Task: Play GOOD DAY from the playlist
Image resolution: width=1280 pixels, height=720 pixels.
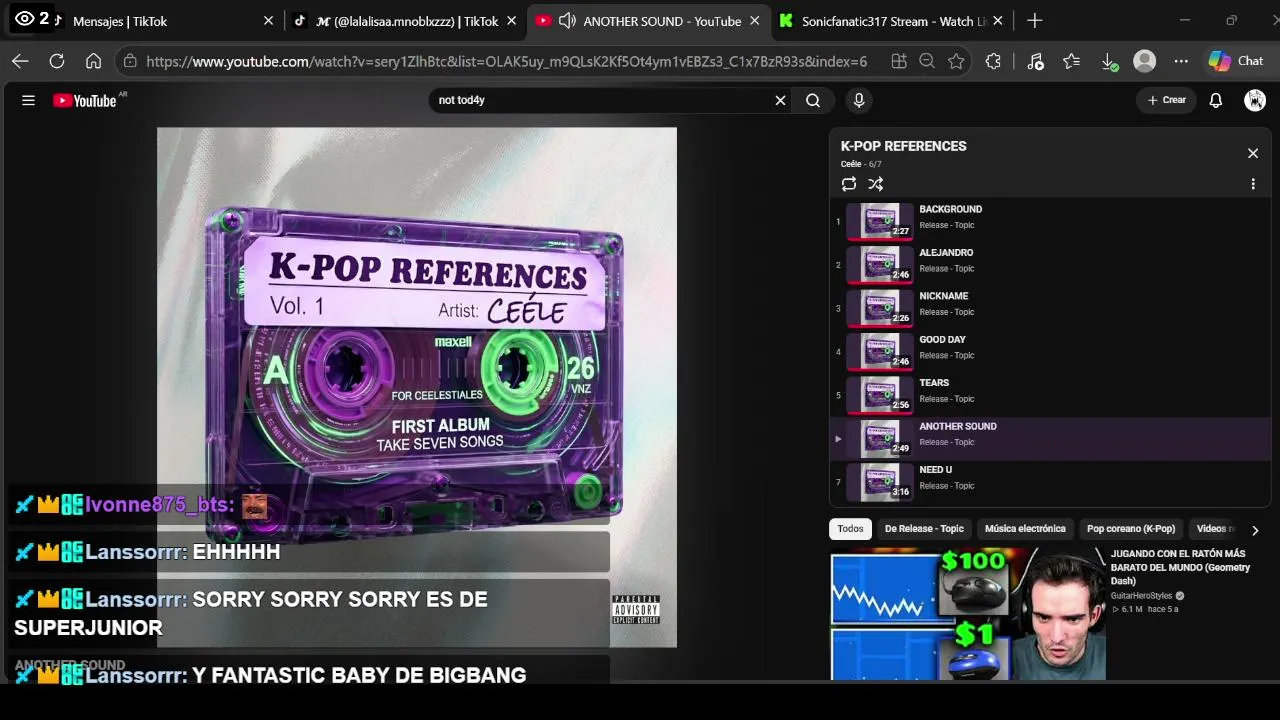Action: (1050, 352)
